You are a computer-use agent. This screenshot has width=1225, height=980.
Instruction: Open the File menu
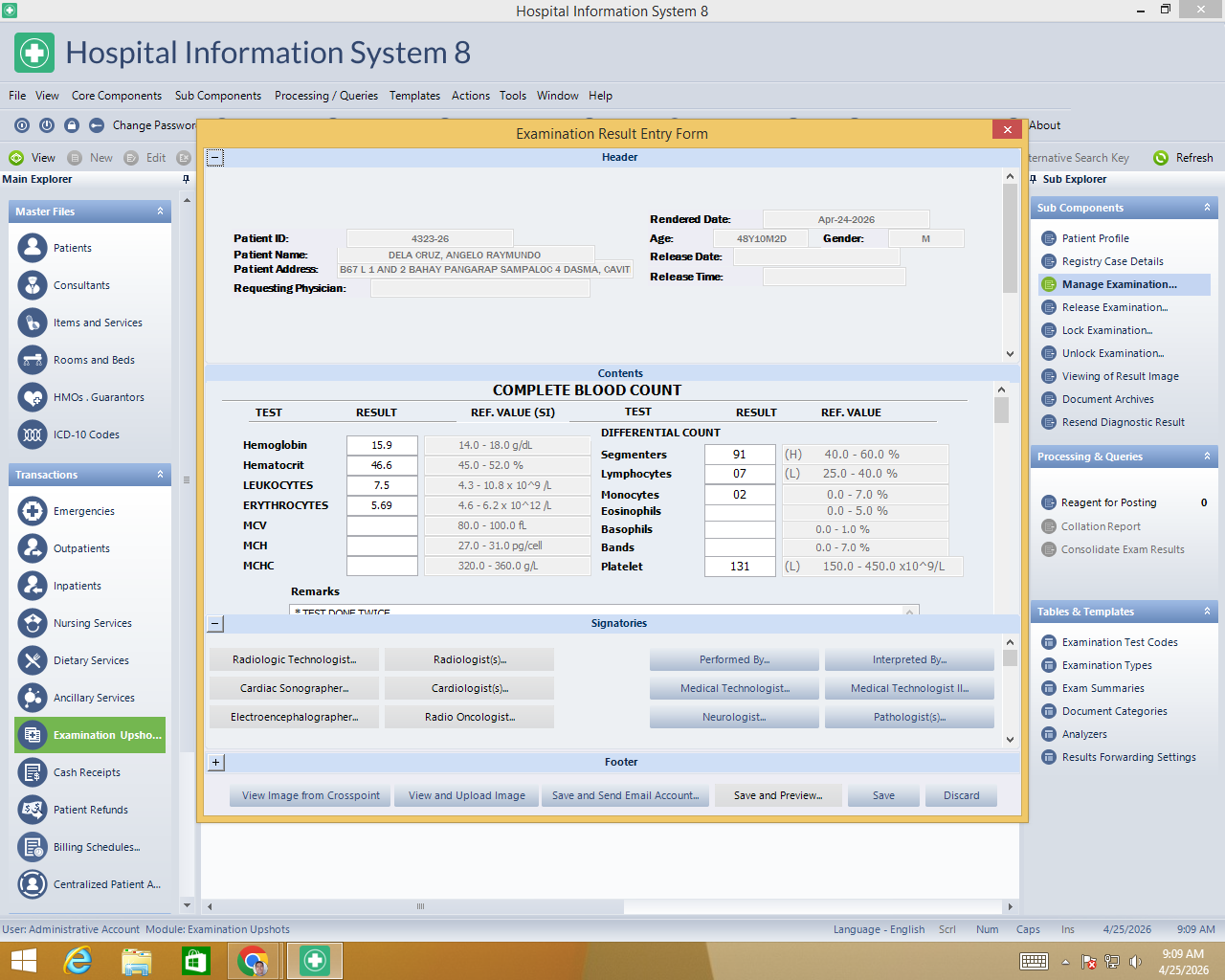pyautogui.click(x=17, y=96)
